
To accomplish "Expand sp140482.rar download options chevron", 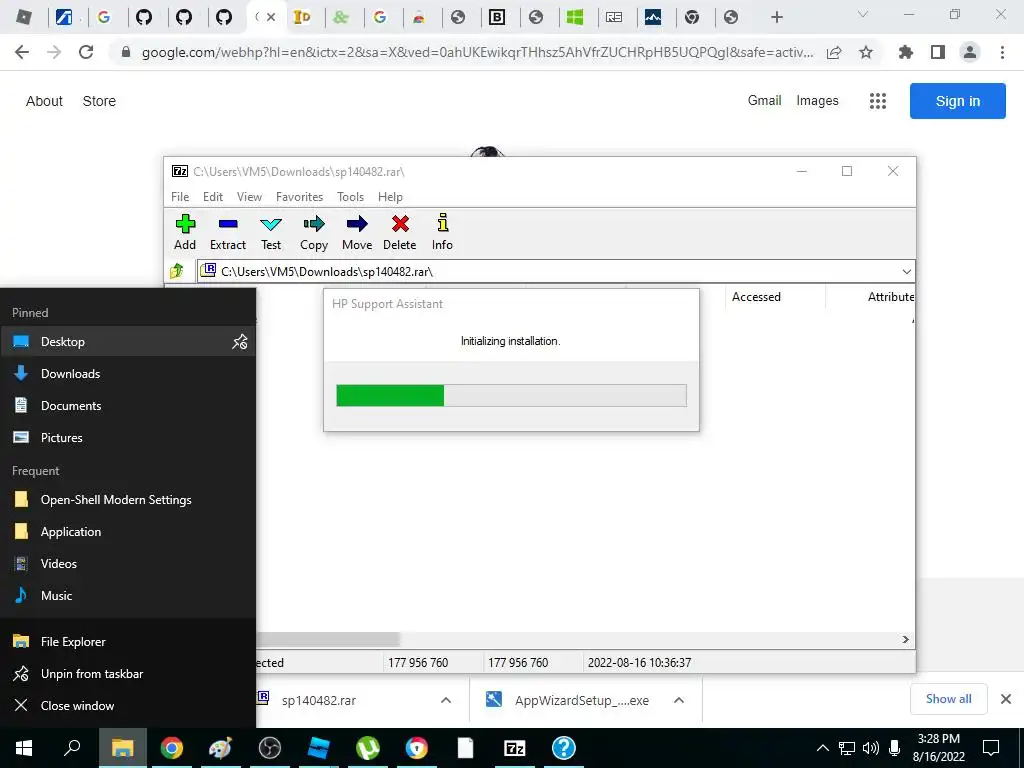I will tap(446, 700).
